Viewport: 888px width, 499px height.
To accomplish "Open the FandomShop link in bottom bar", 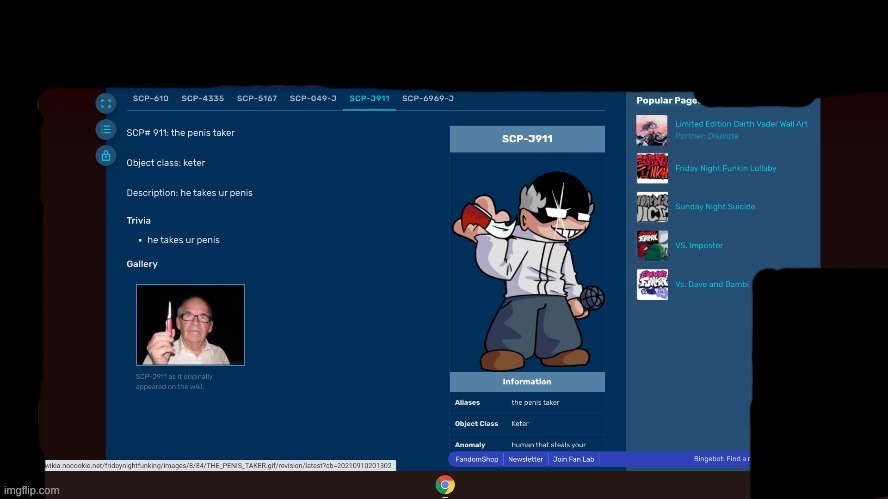I will 475,459.
